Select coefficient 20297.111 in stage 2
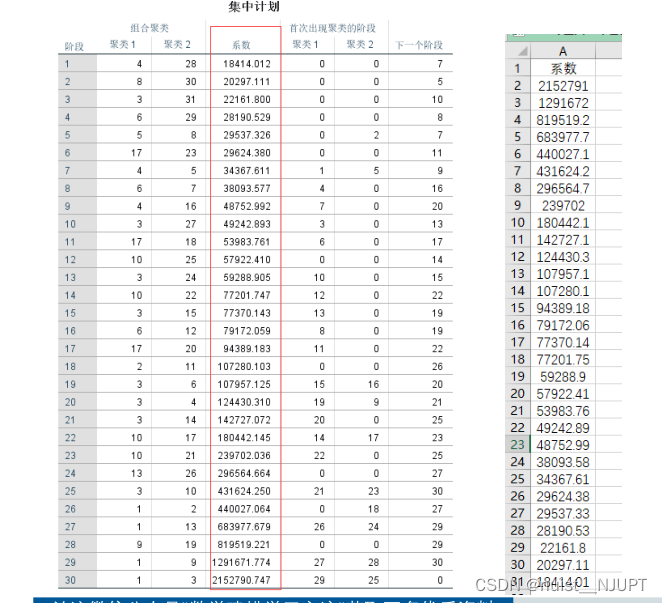The image size is (662, 603). coord(247,81)
